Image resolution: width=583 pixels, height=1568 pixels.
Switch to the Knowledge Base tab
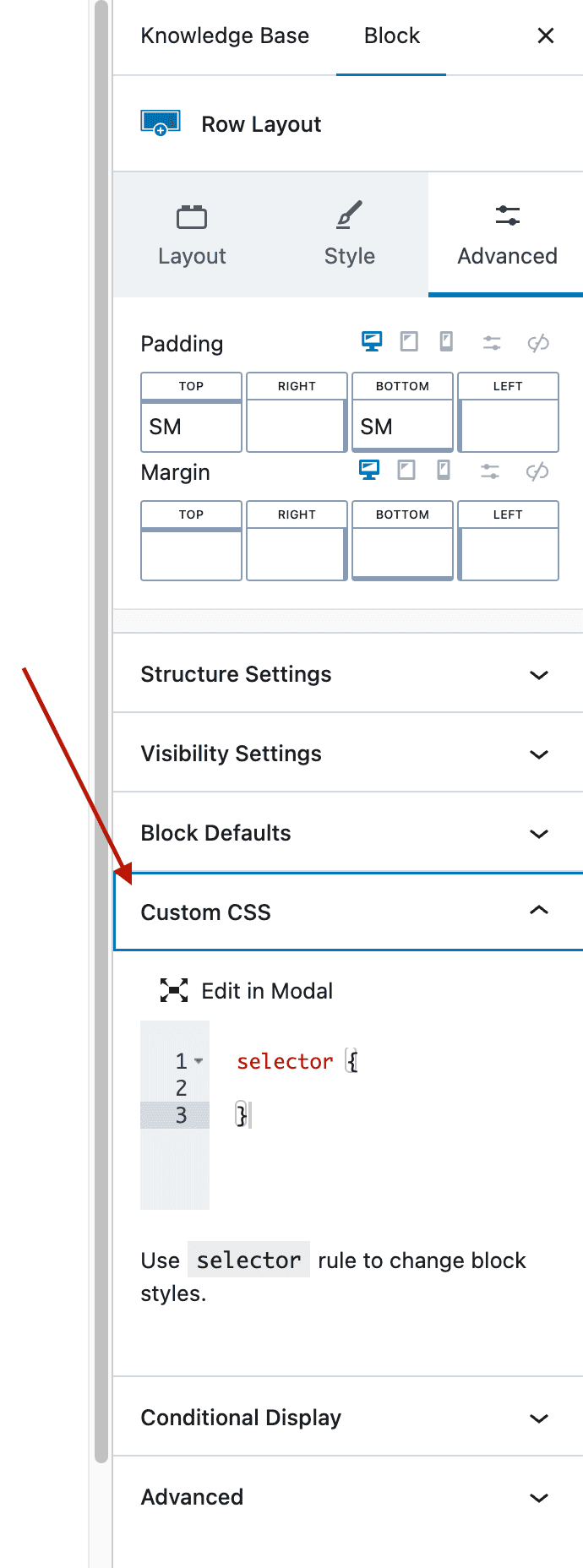[x=226, y=35]
